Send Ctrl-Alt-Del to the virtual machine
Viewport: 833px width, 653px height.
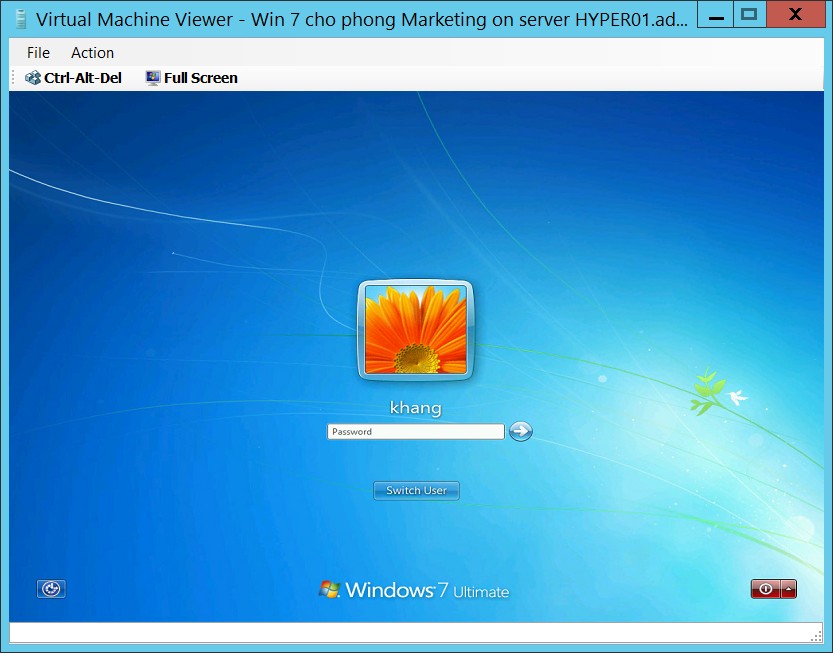click(73, 78)
